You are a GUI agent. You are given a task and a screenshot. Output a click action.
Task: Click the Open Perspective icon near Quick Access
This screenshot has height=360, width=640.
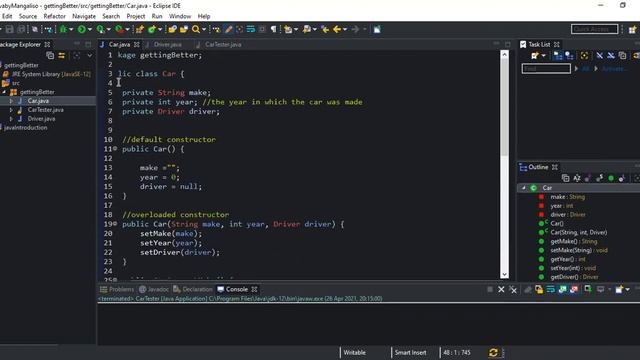click(x=633, y=29)
